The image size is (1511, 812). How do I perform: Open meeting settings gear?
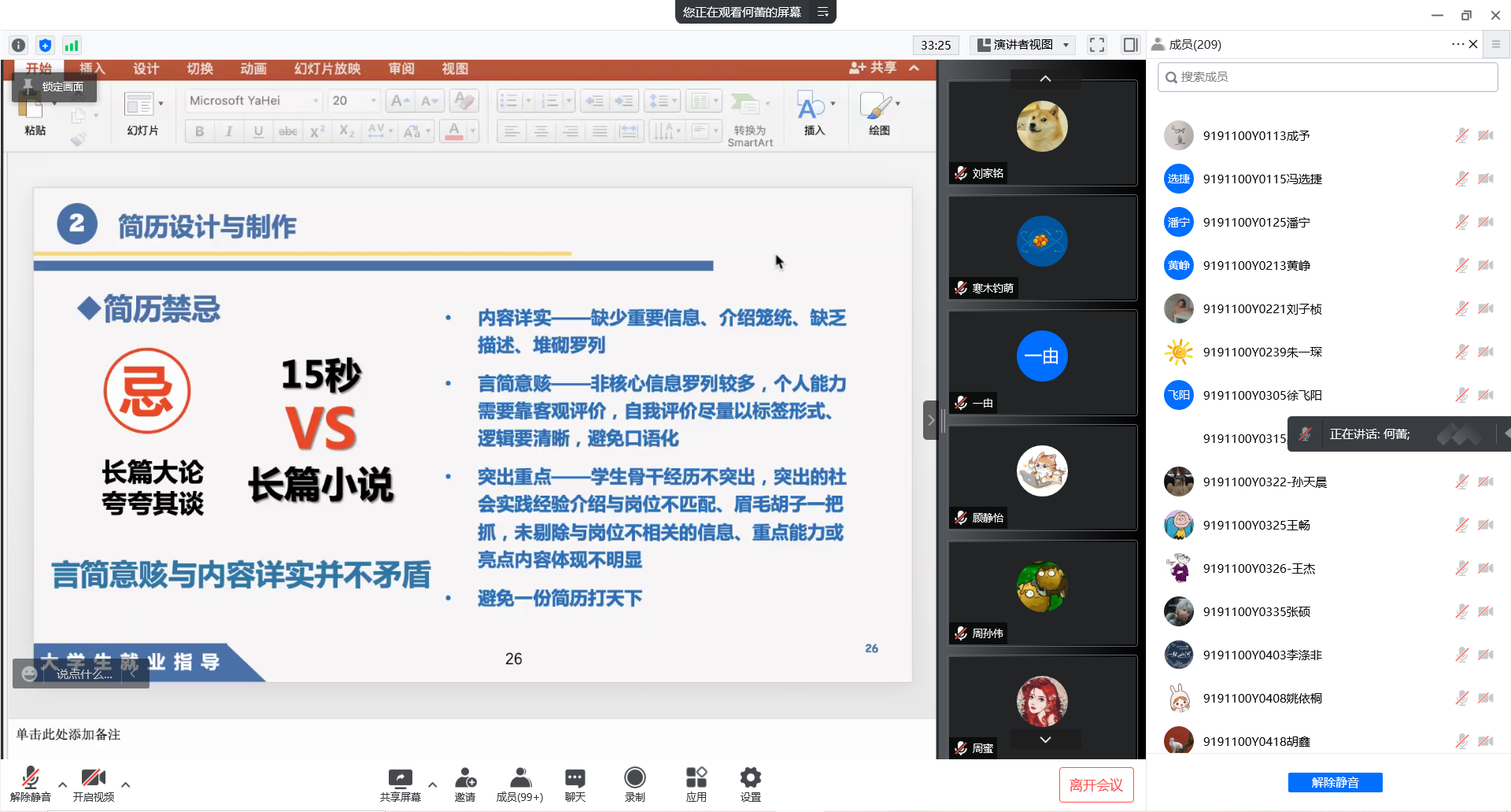click(x=750, y=784)
